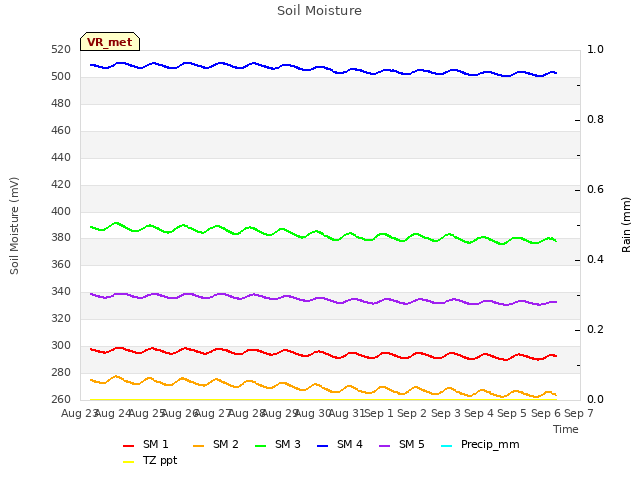The image size is (640, 480).
Task: Click the 1.0 rain axis label
Action: [x=595, y=49]
